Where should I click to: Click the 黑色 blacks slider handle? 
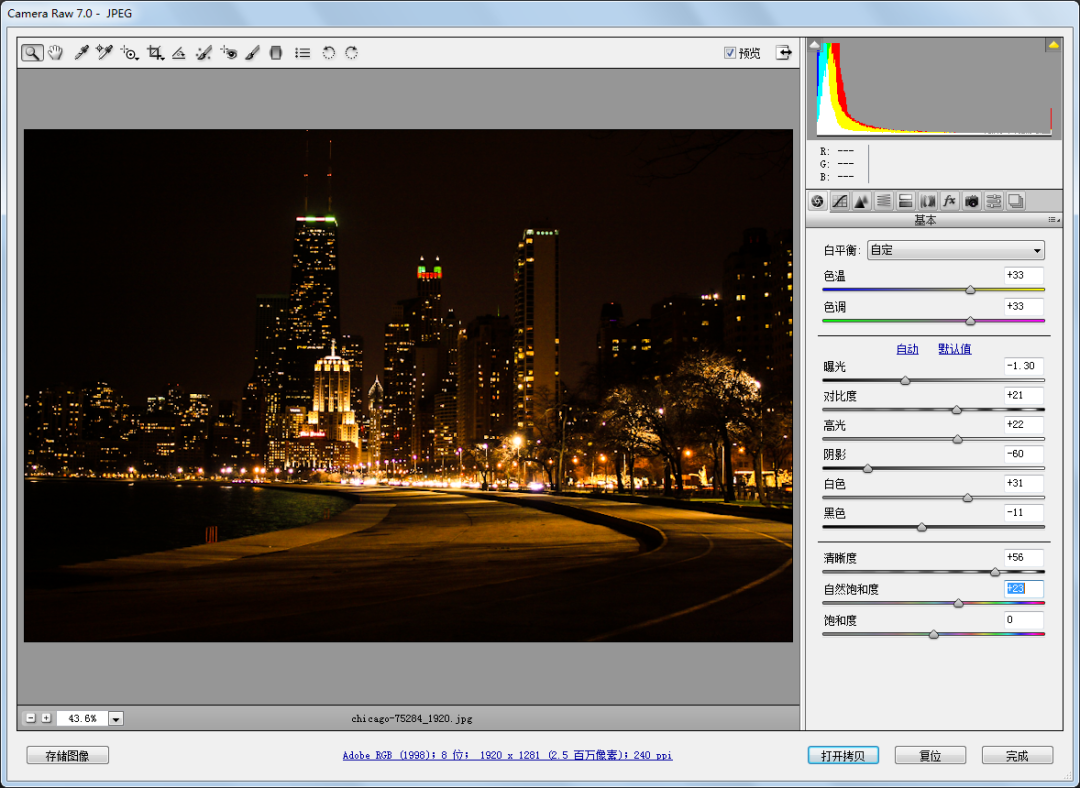[922, 528]
